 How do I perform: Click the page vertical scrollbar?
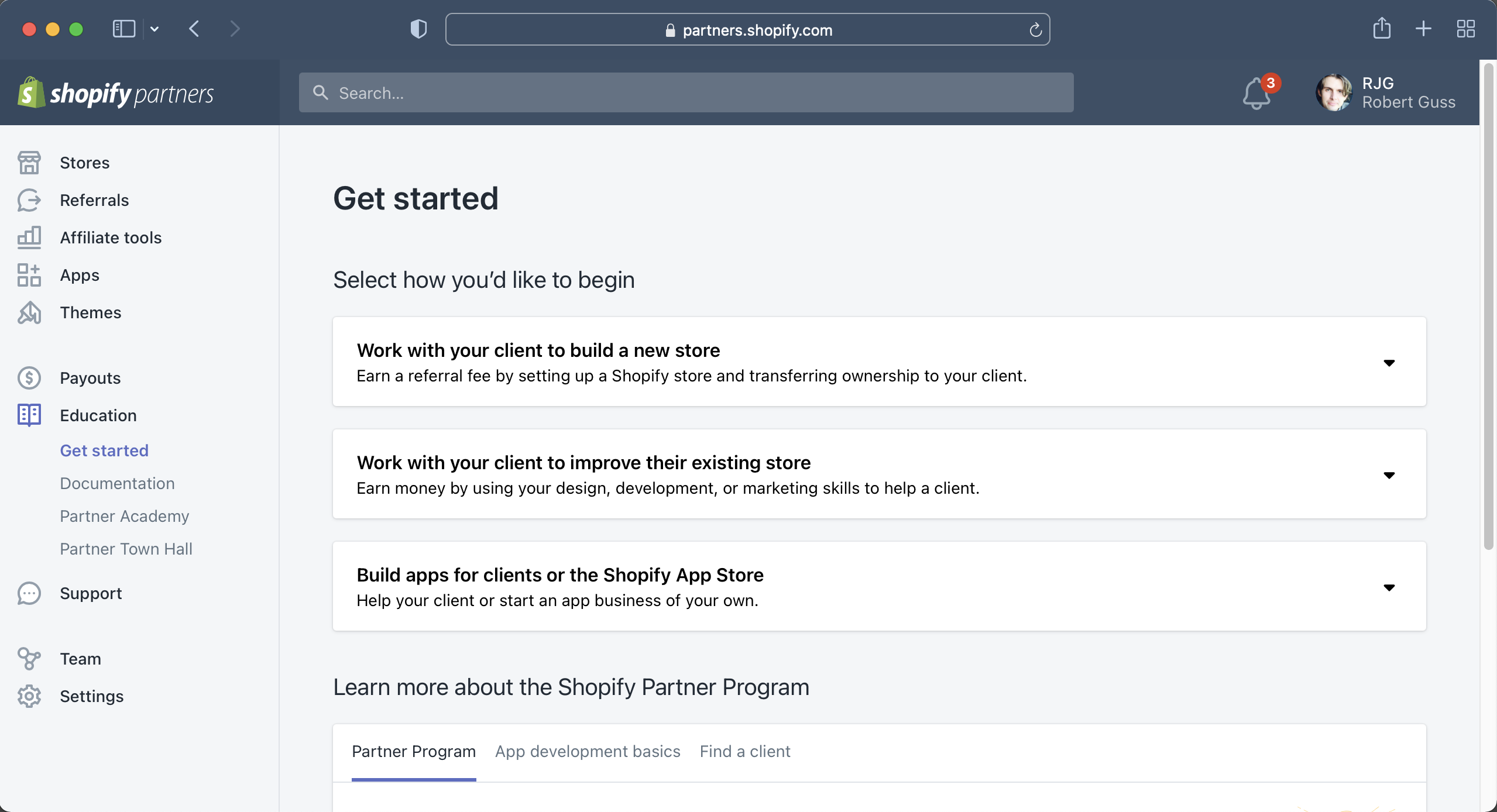coord(1488,307)
